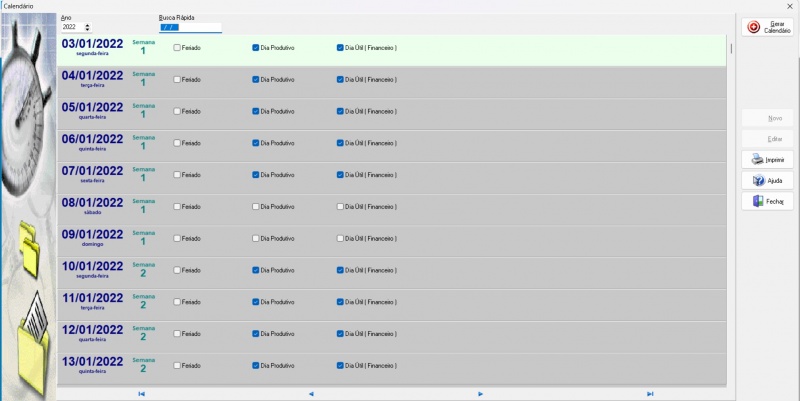This screenshot has width=800, height=401.
Task: Toggle Dia Produtivo for 13/01/2022
Action: (x=256, y=365)
